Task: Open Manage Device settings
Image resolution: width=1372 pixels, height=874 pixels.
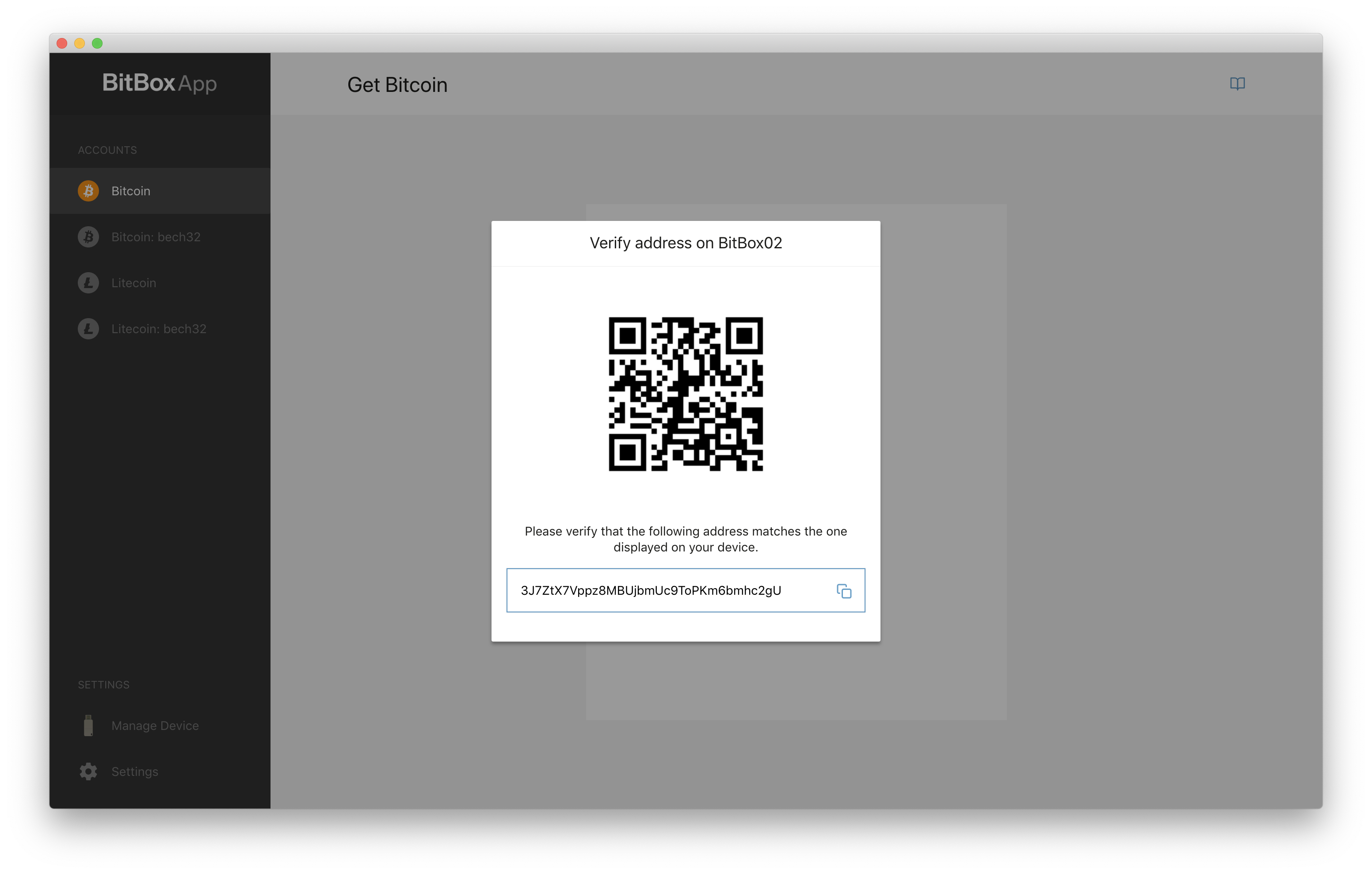Action: click(x=160, y=725)
